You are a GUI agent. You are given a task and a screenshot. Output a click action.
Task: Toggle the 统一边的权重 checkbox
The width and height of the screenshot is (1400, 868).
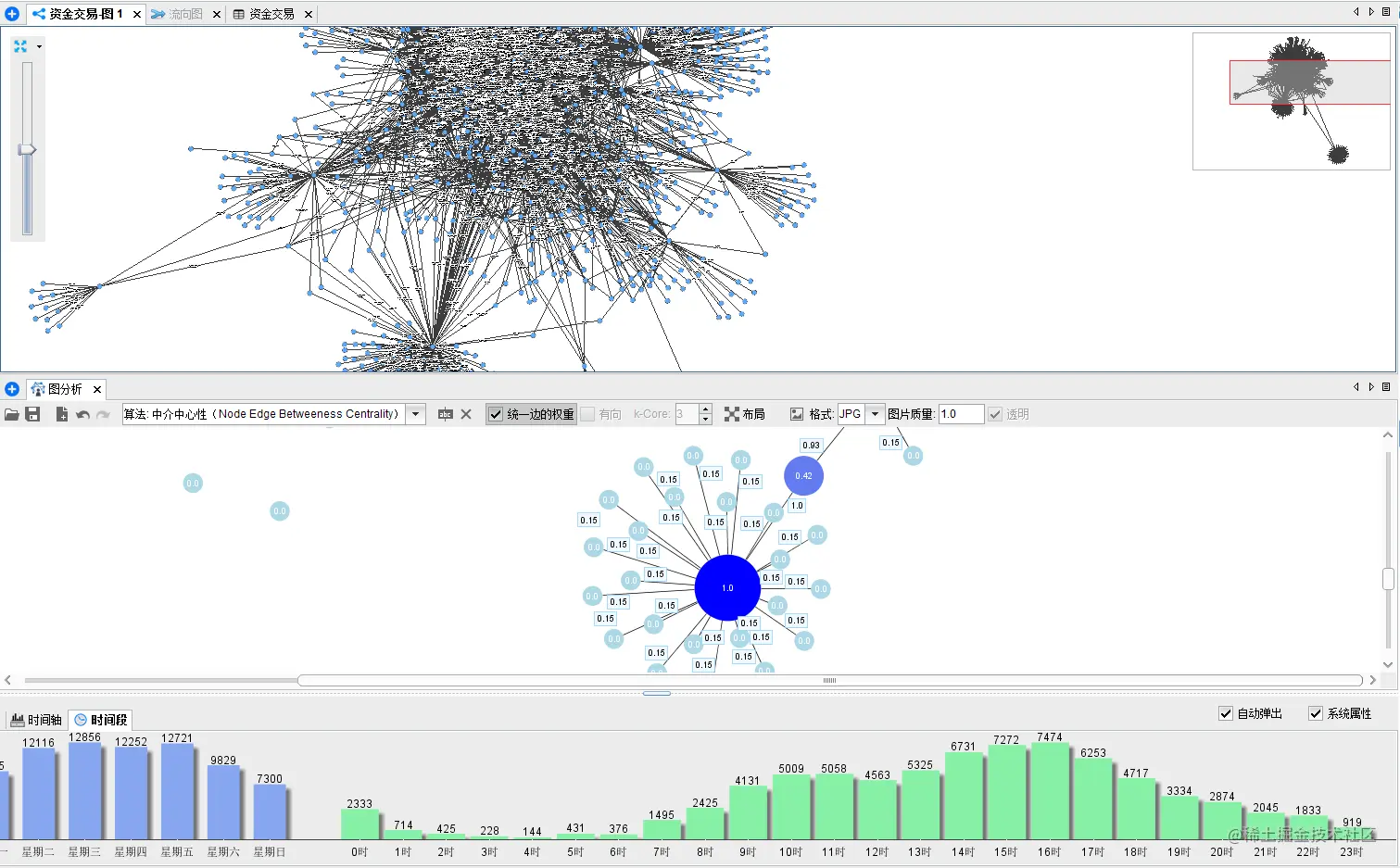click(x=496, y=414)
